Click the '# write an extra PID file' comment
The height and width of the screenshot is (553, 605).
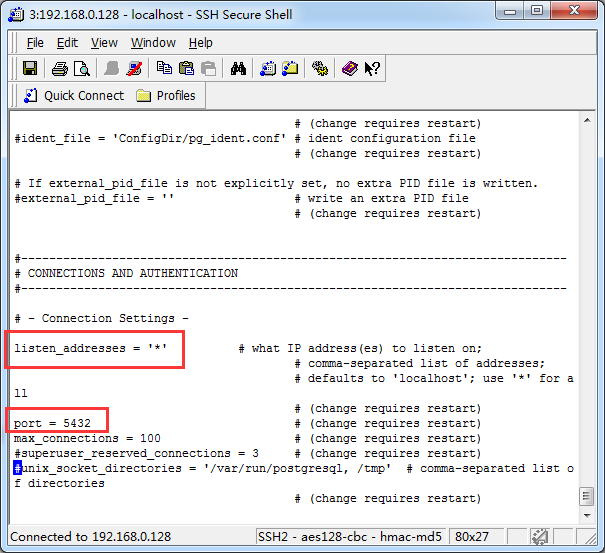coord(382,198)
